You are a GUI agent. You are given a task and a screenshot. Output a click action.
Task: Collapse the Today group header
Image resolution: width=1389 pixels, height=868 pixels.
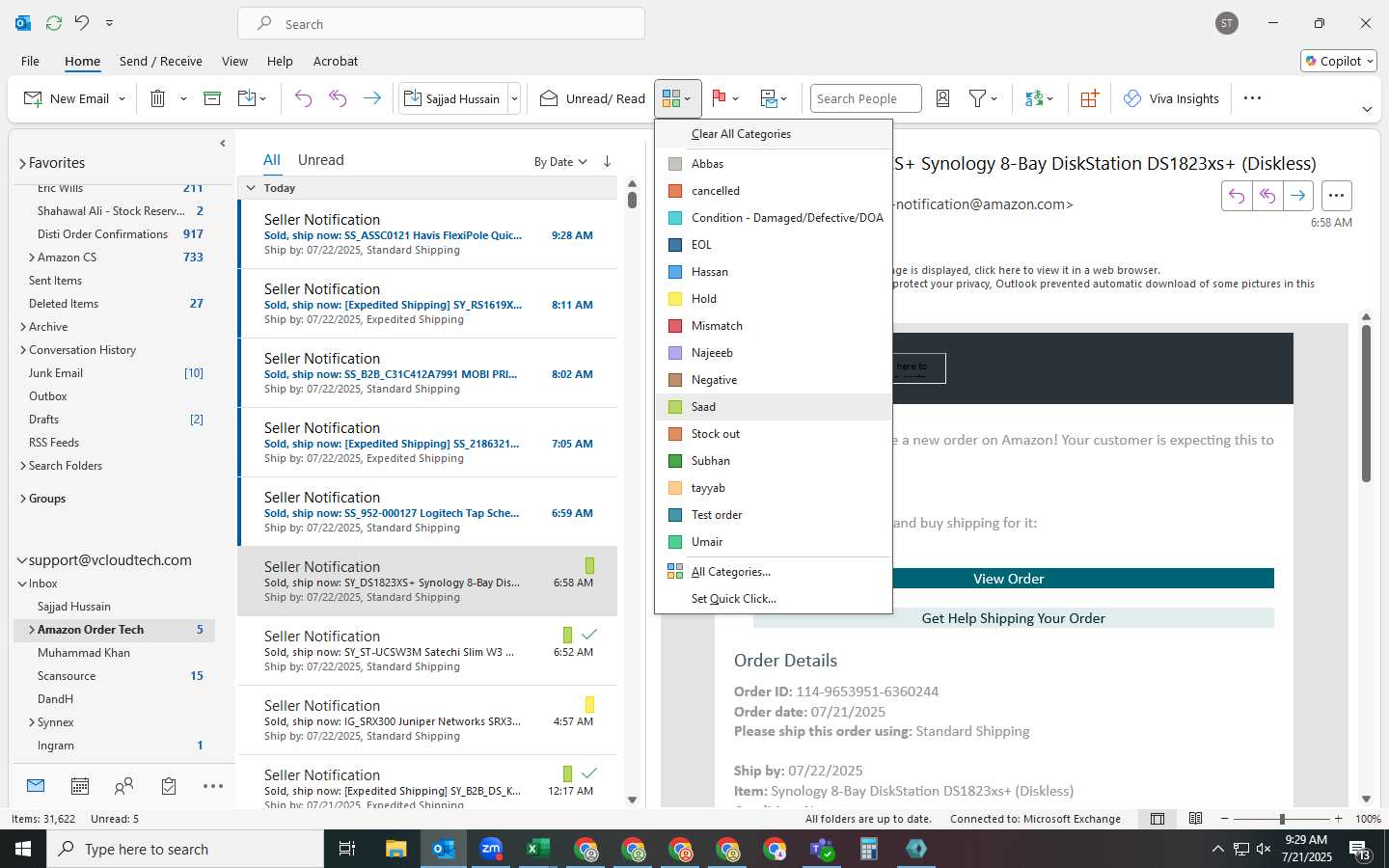[251, 188]
